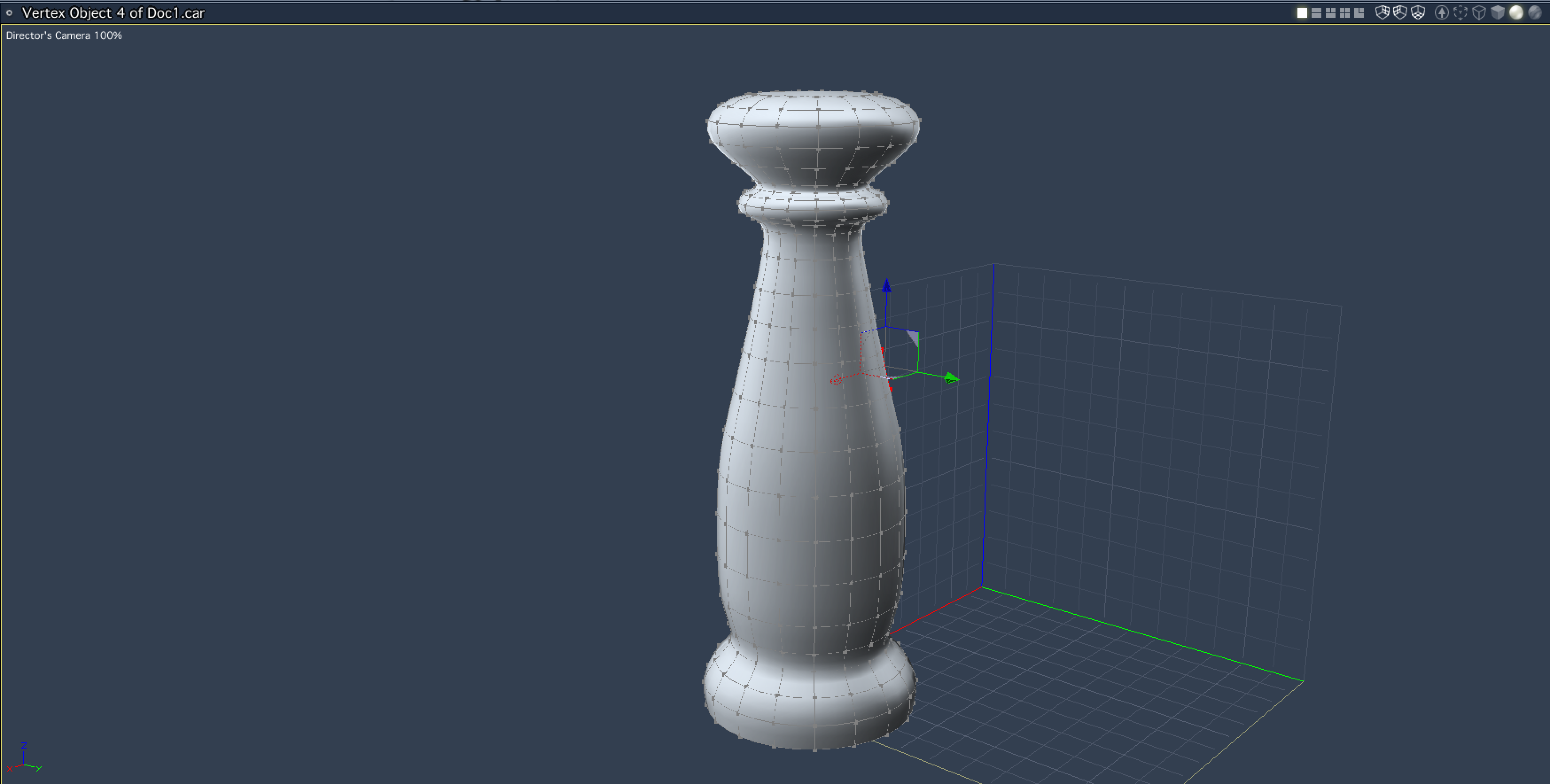The height and width of the screenshot is (784, 1550).
Task: Select flat shaded cube display mode
Action: tap(1498, 13)
